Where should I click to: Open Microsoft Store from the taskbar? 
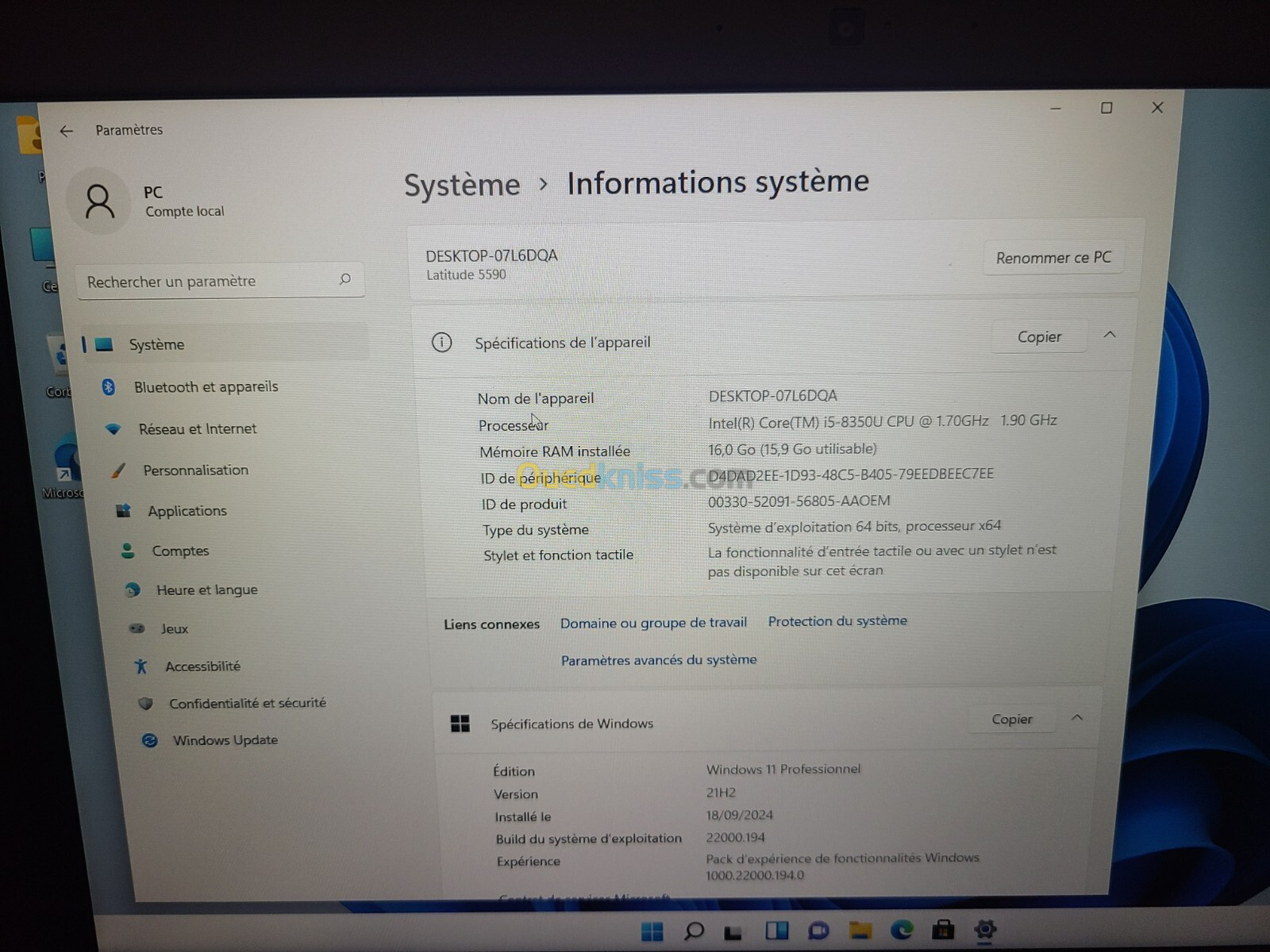(x=943, y=929)
